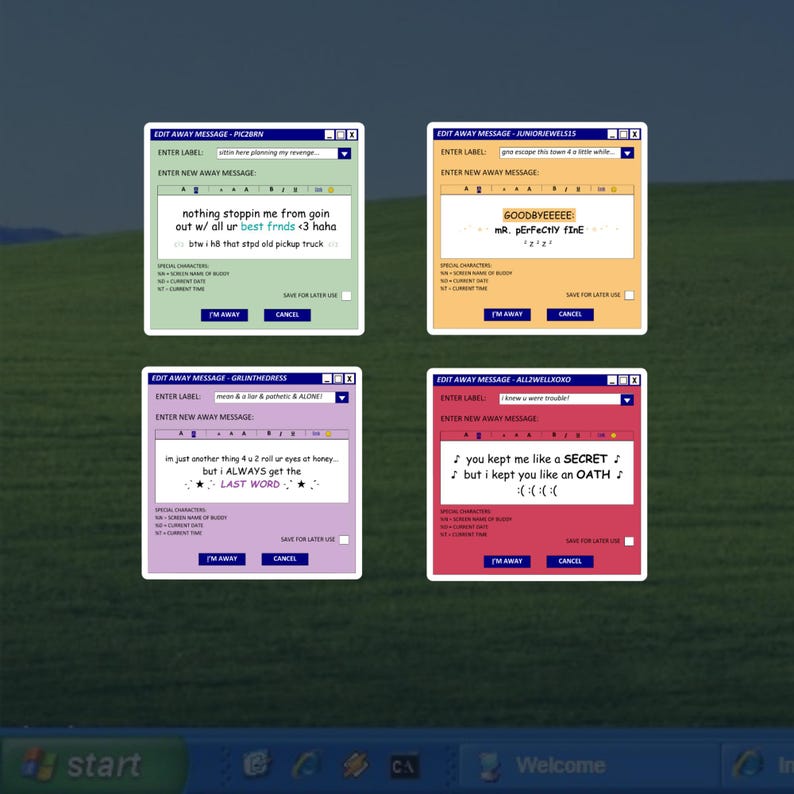Click largest font size A in PIC2BRN window
The image size is (794, 794).
pos(246,189)
